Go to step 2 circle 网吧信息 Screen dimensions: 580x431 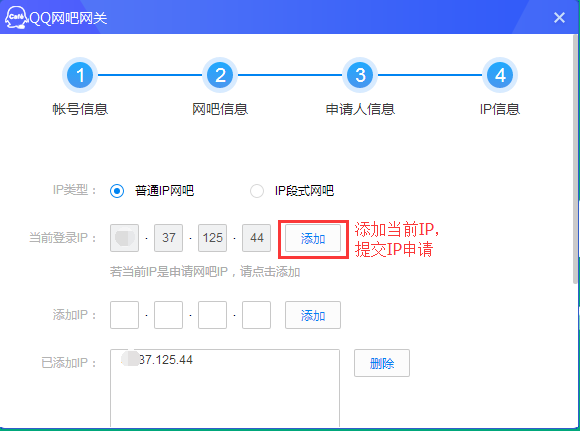(x=220, y=75)
